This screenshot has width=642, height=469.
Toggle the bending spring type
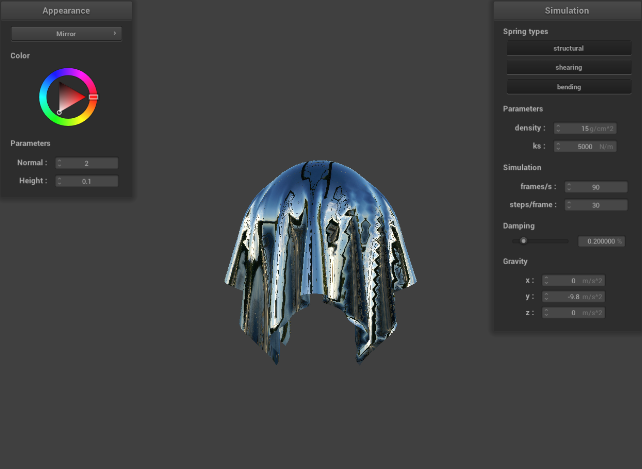click(568, 87)
